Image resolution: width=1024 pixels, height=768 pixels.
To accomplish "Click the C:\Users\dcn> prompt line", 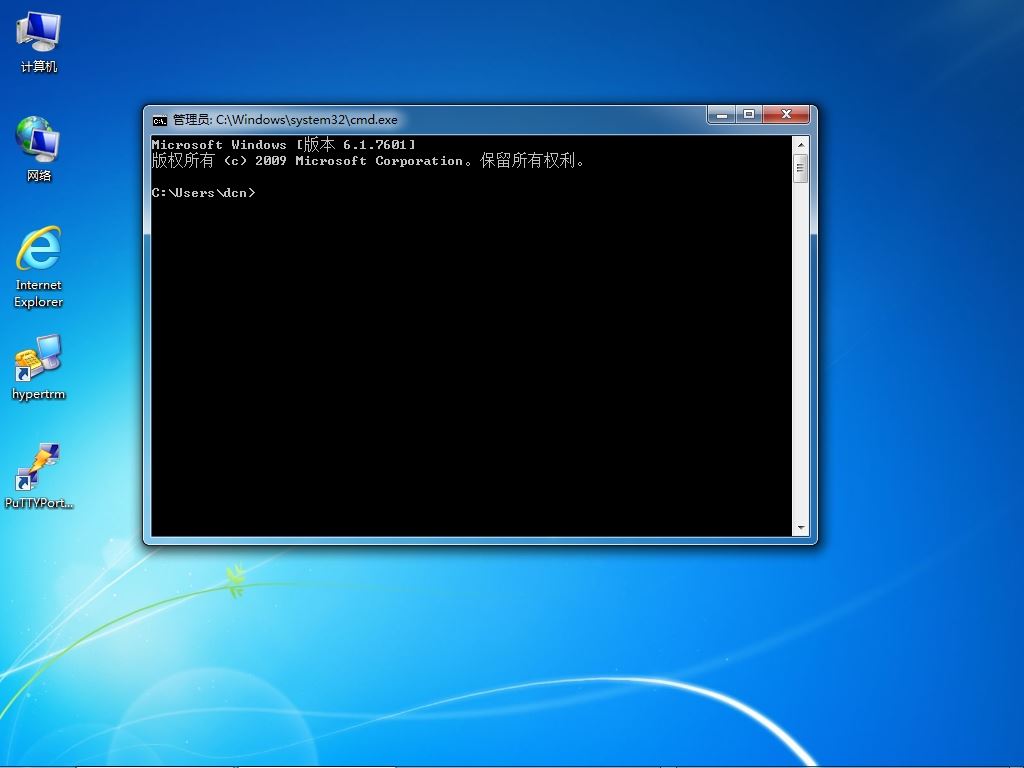I will 204,193.
